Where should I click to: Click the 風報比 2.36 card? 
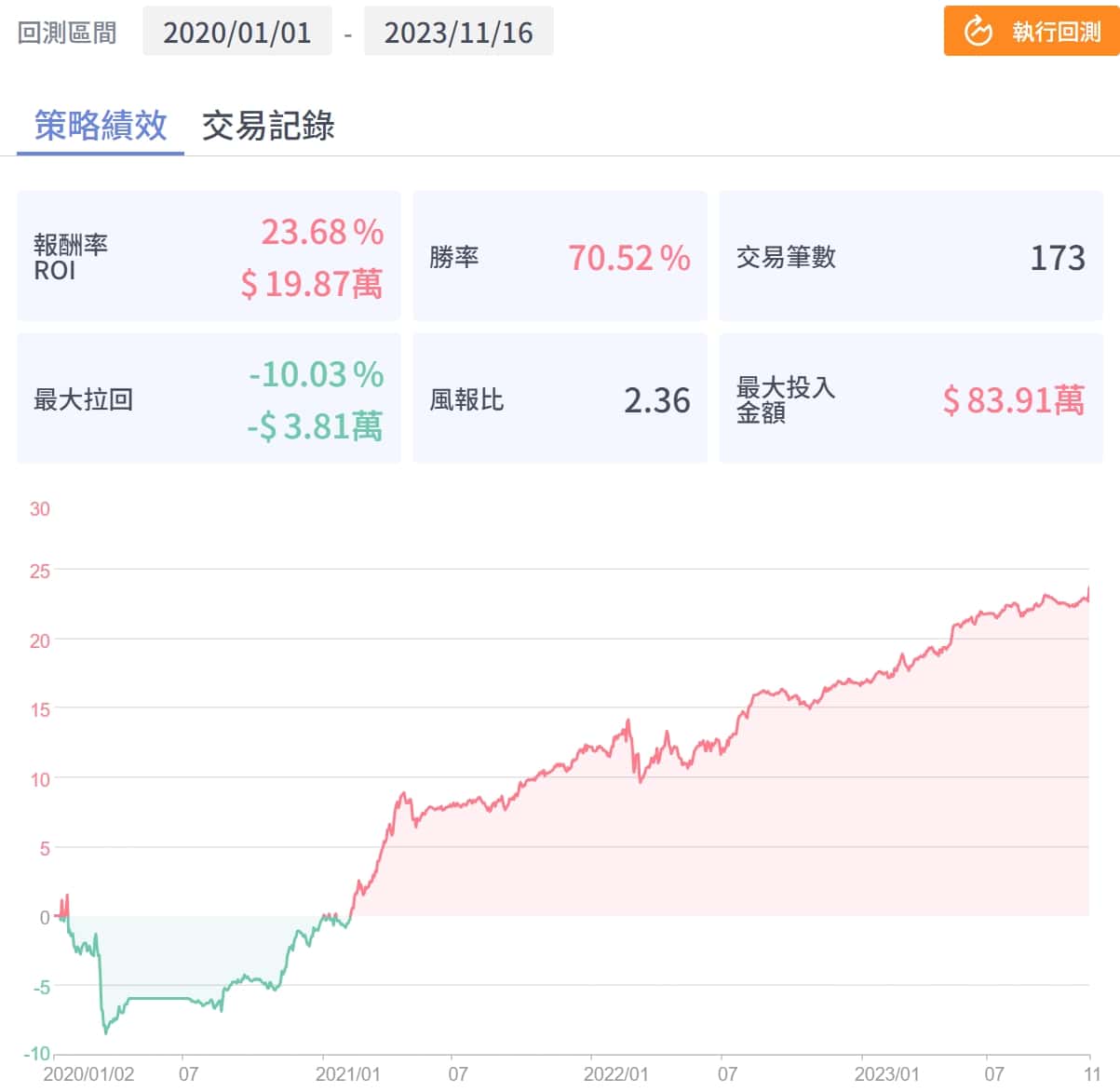[x=560, y=399]
